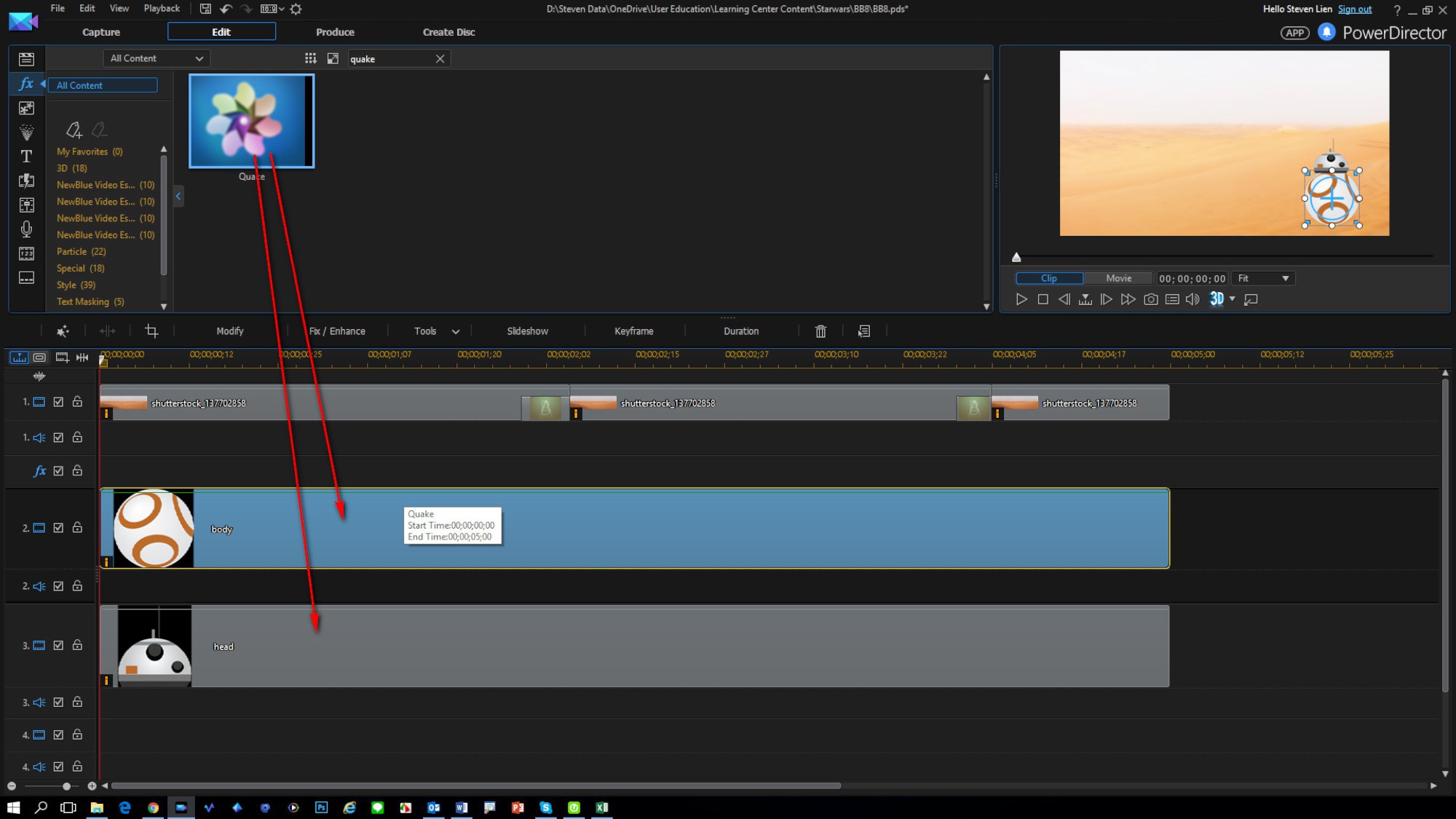Collapse the effect tags panel arrow
This screenshot has width=1456, height=819.
coord(178,196)
